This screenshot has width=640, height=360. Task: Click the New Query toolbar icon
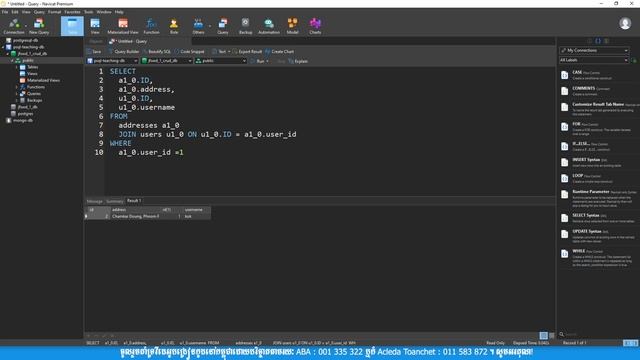[x=39, y=26]
